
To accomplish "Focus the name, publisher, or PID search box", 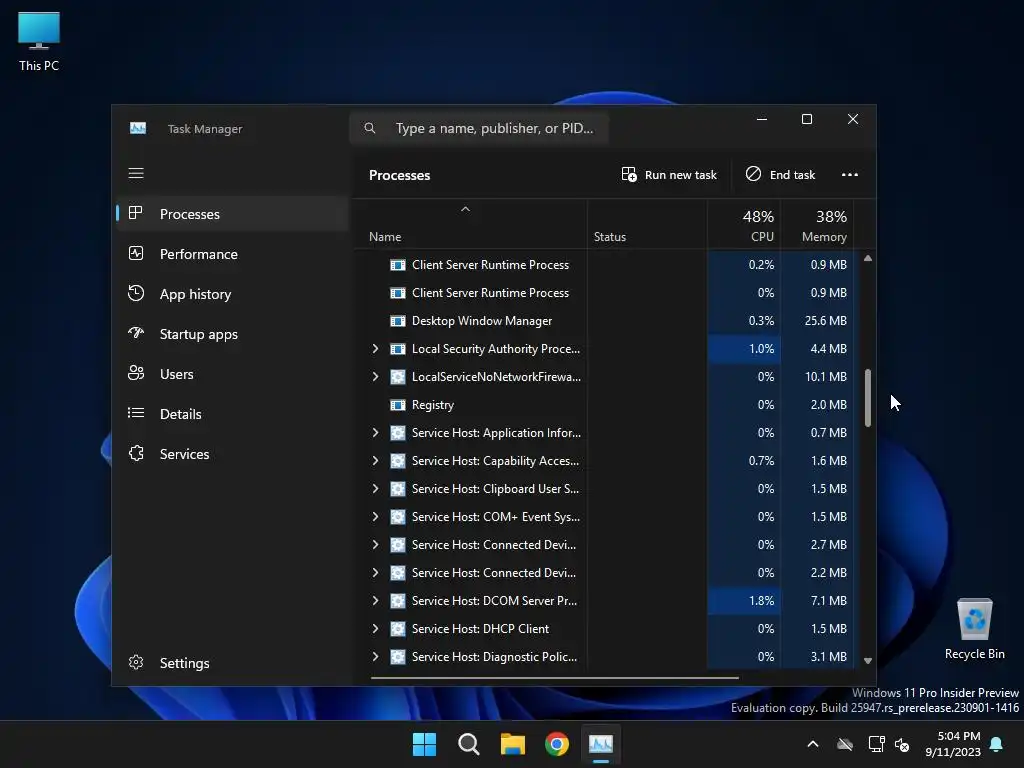I will point(479,128).
